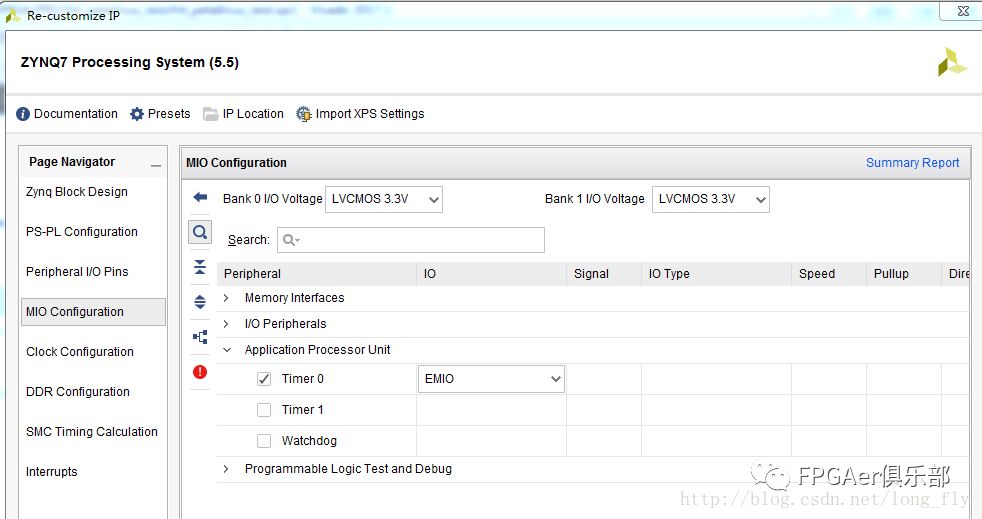
Task: Click the IO column header
Action: pos(492,274)
